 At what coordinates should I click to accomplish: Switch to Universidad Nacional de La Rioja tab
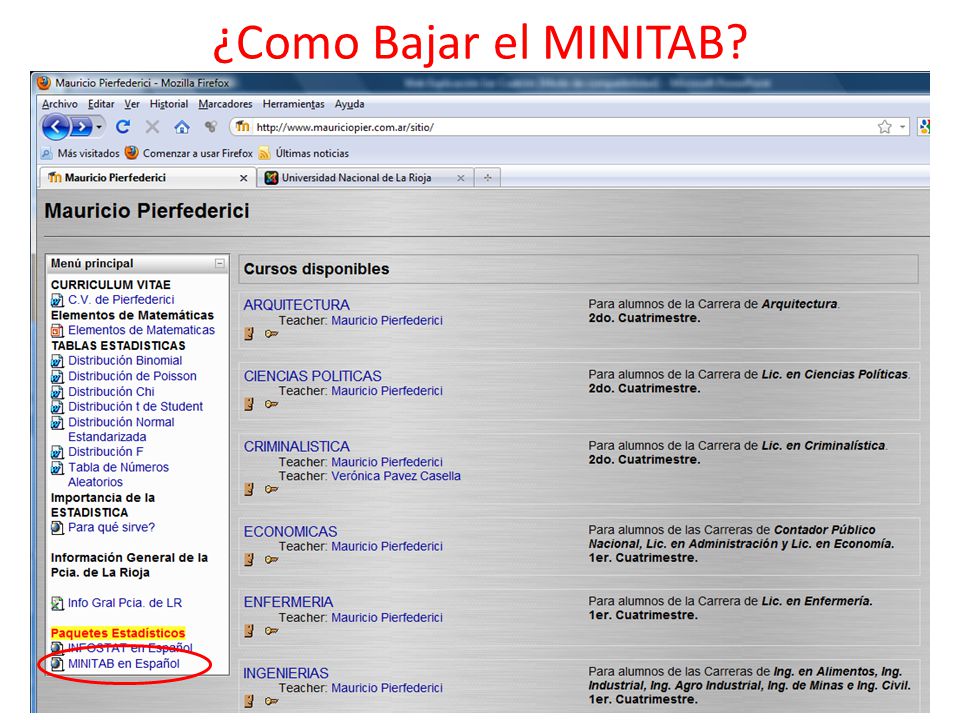365,178
